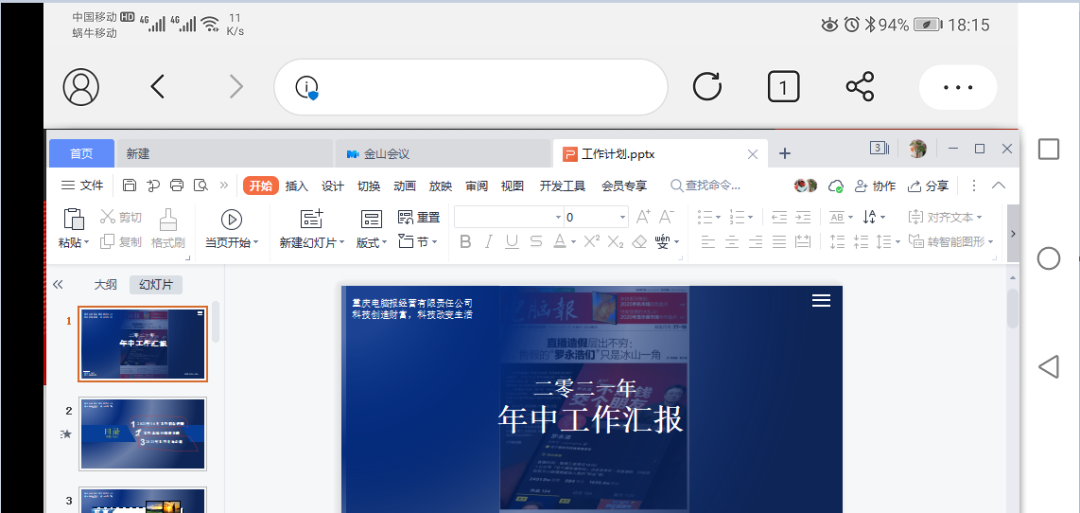Viewport: 1080px width, 513px height.
Task: Align text left
Action: pos(708,242)
